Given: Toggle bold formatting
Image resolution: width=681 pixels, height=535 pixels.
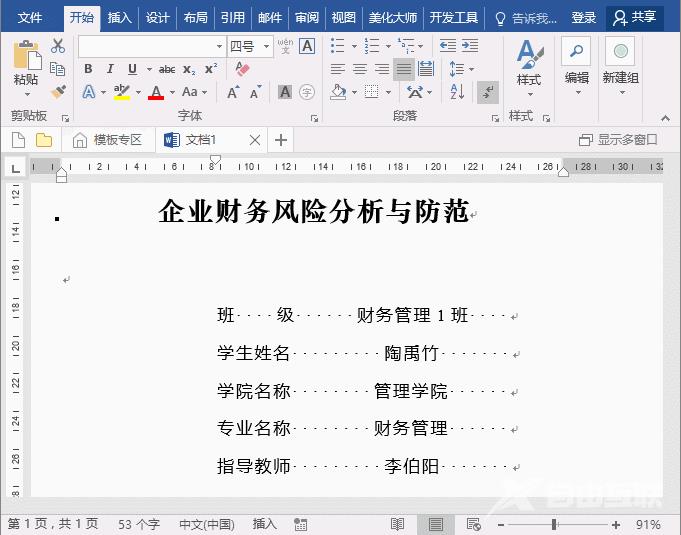Looking at the screenshot, I should 88,69.
